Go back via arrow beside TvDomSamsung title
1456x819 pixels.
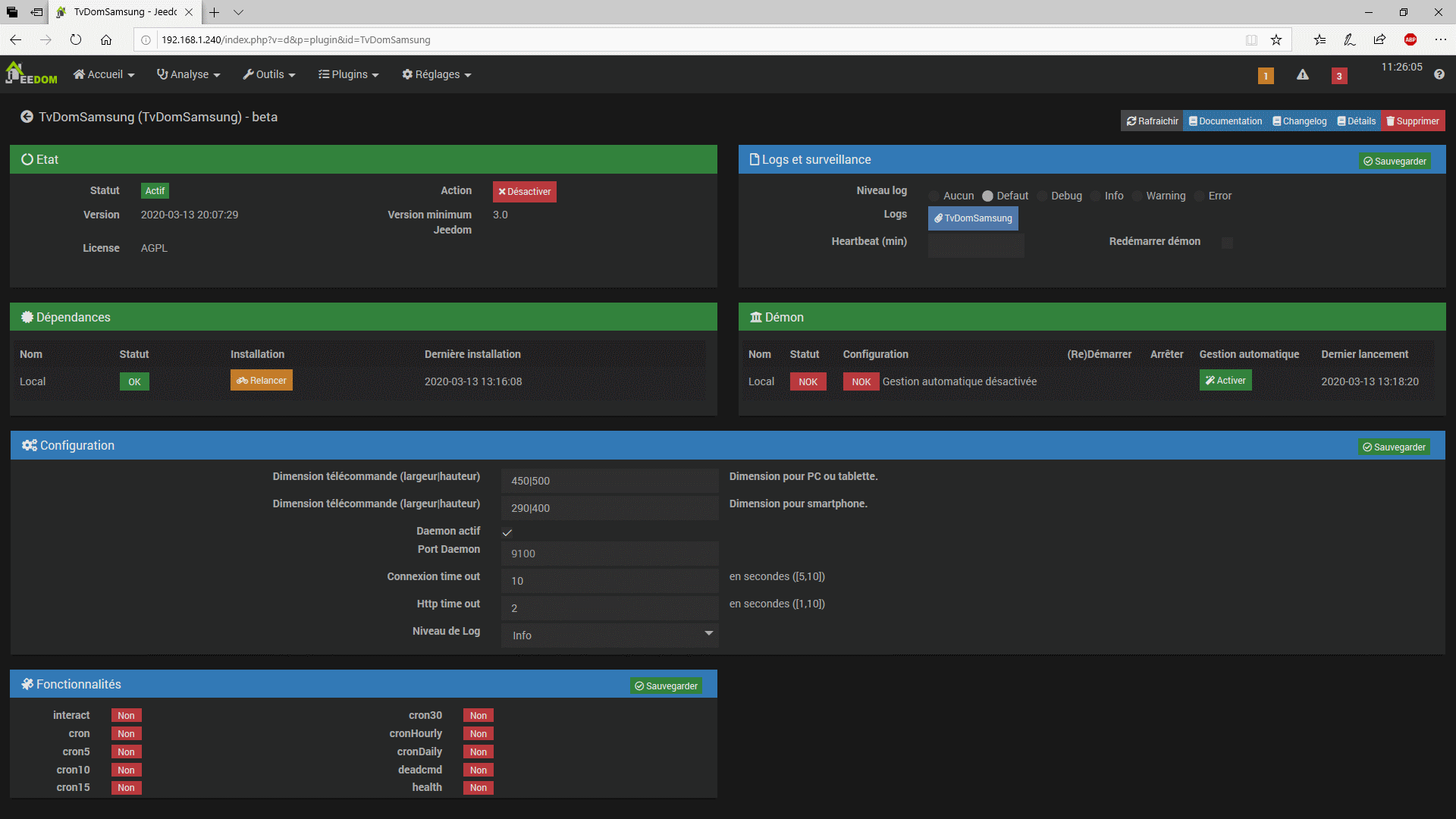(x=27, y=117)
